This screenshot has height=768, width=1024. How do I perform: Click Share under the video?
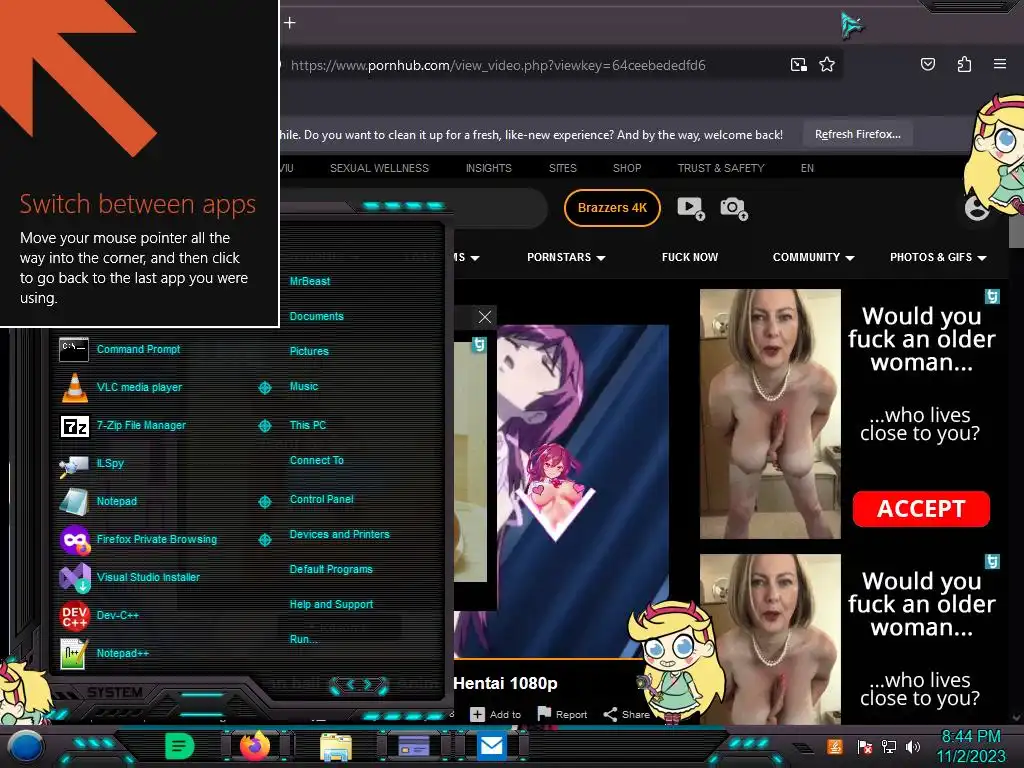(626, 714)
